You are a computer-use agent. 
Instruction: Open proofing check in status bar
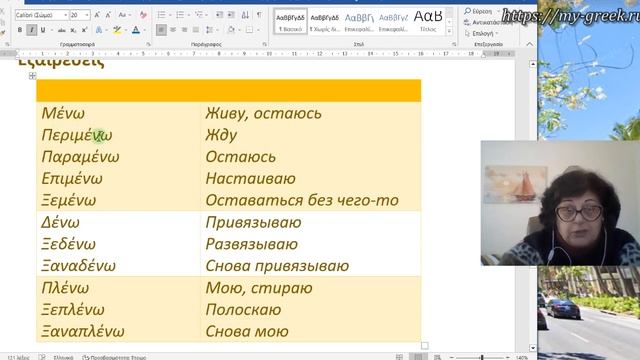pos(42,357)
